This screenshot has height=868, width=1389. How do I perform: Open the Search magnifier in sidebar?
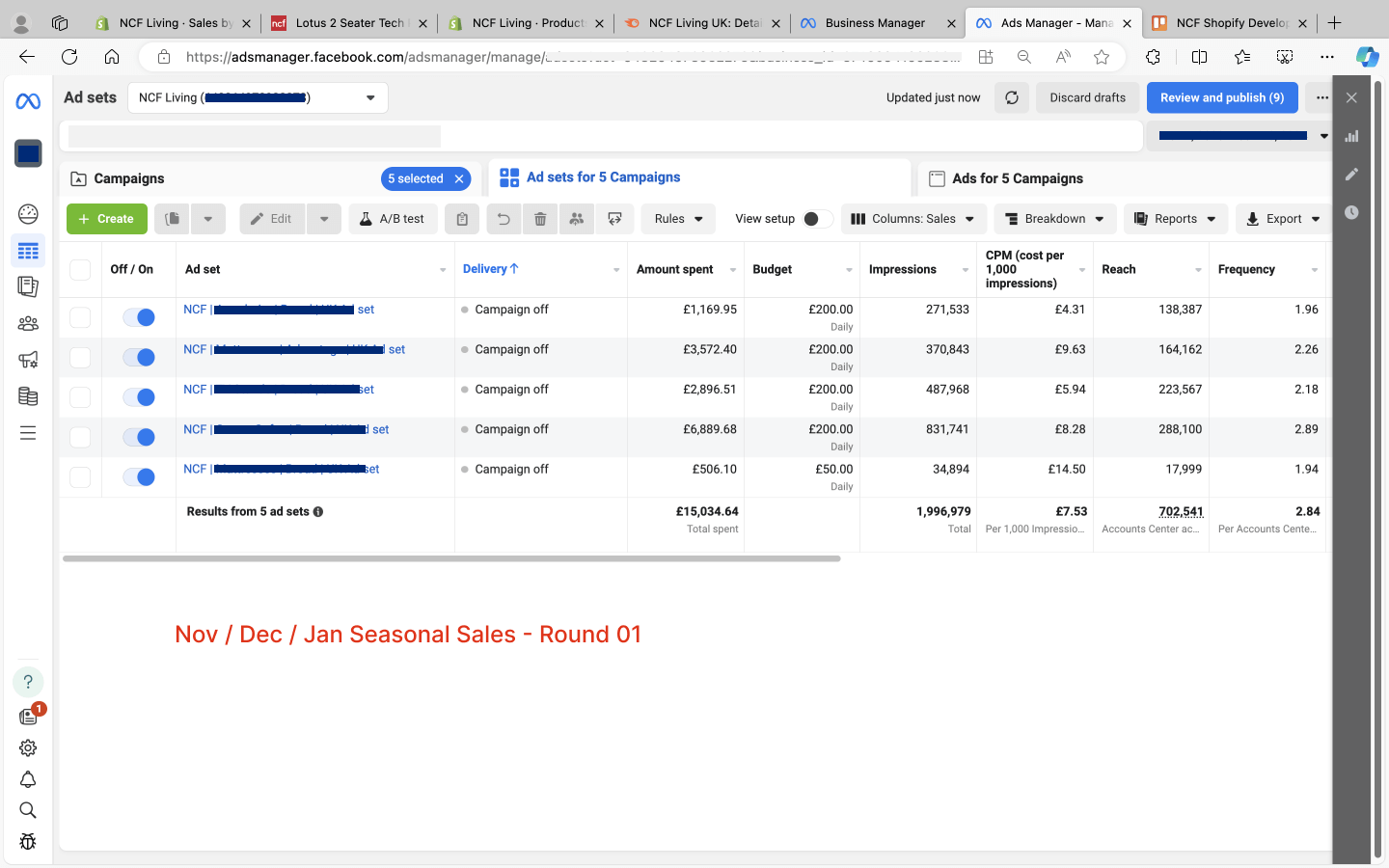tap(28, 810)
